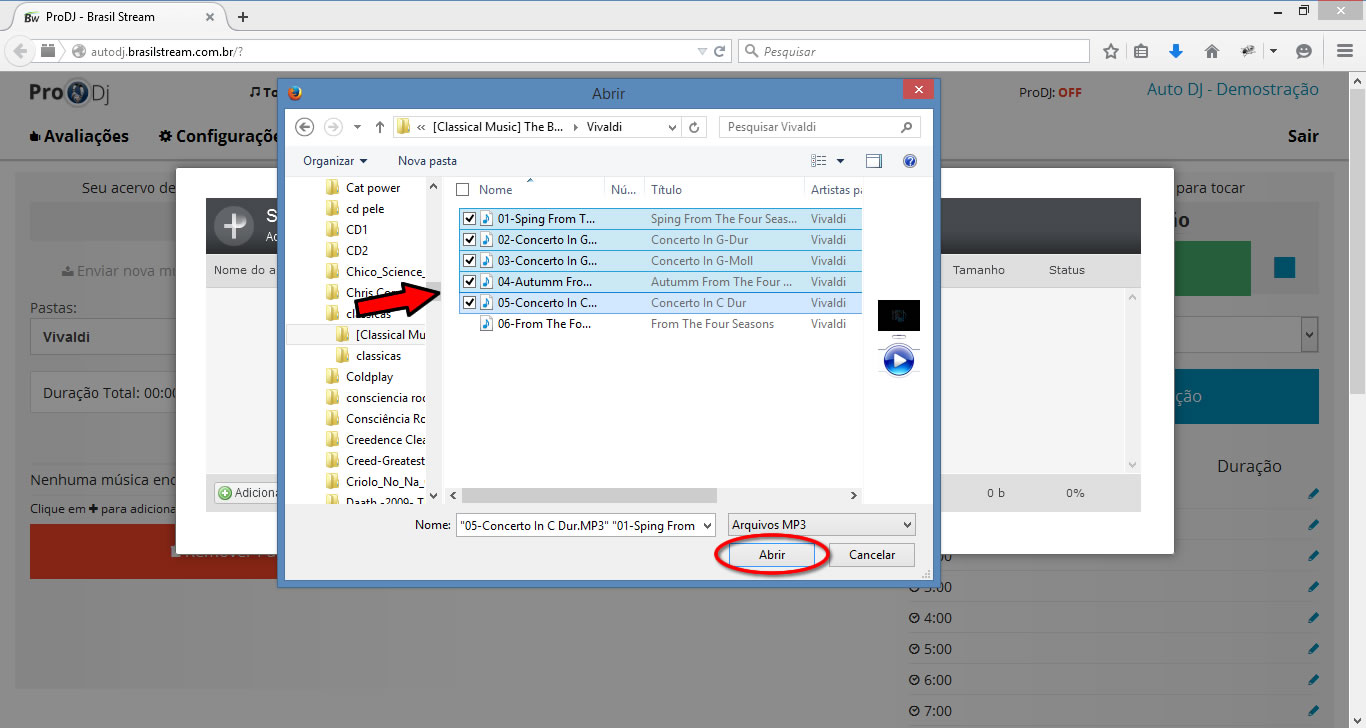
Task: Click Firefox browser back arrow
Action: (x=20, y=51)
